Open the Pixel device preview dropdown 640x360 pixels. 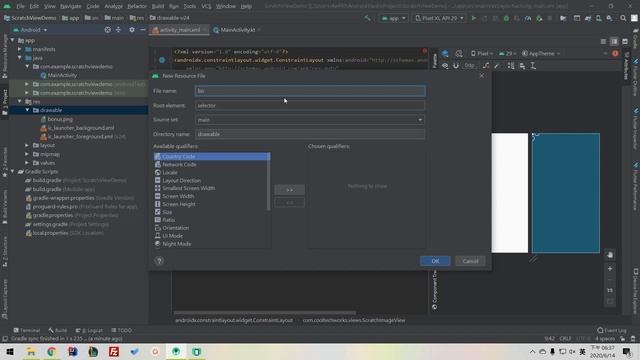pyautogui.click(x=482, y=53)
